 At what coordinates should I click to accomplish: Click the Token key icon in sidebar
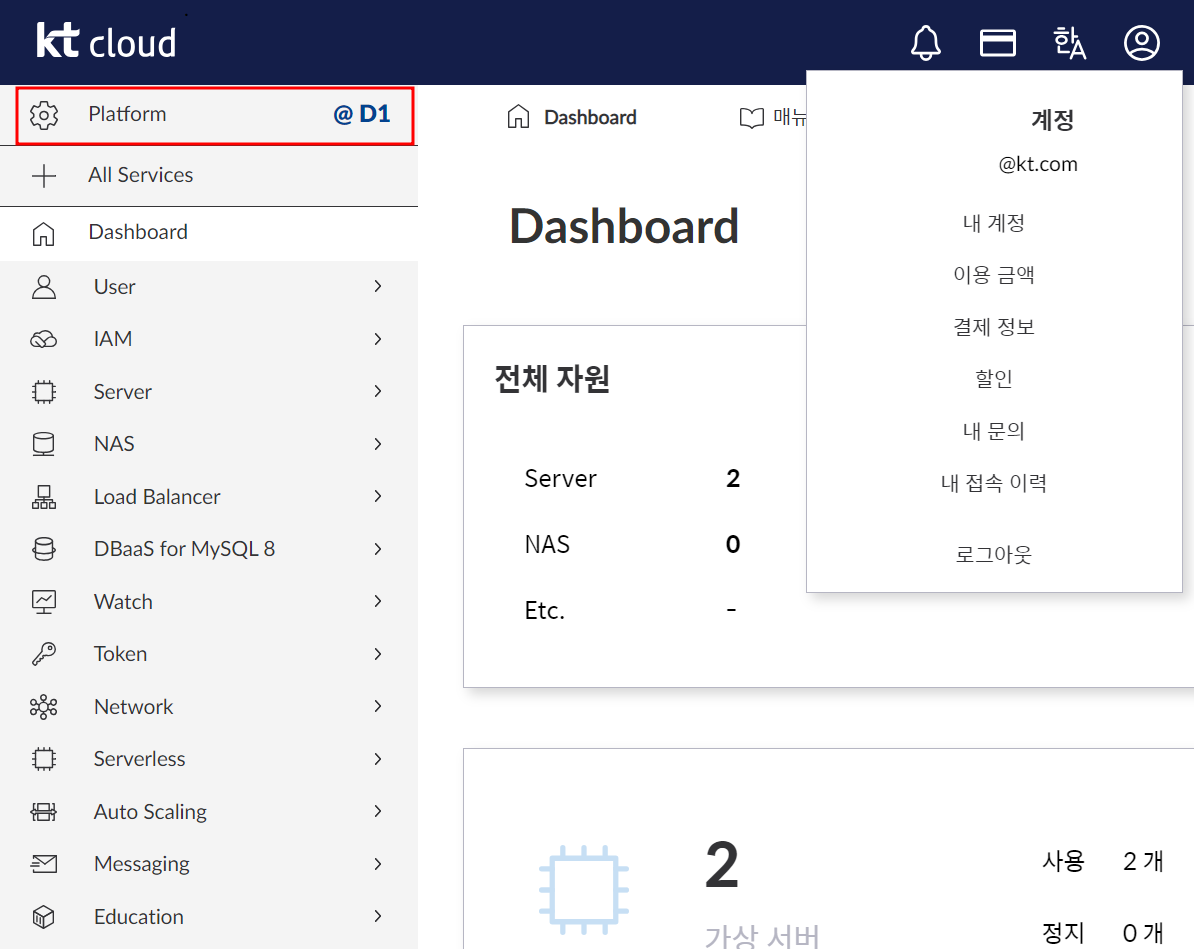point(44,653)
